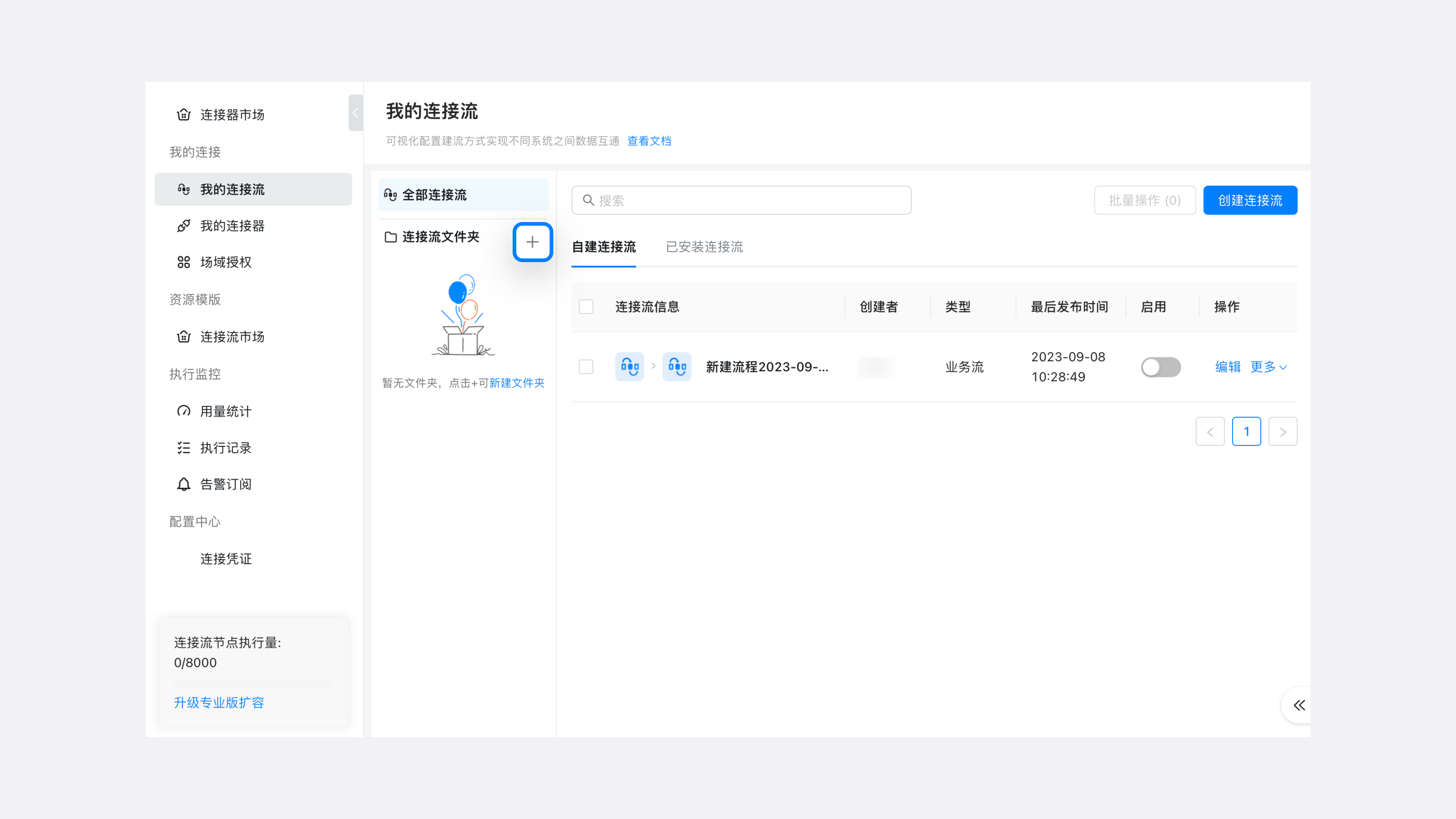The height and width of the screenshot is (819, 1456).
Task: Click the 创建连接流 button
Action: coord(1250,200)
